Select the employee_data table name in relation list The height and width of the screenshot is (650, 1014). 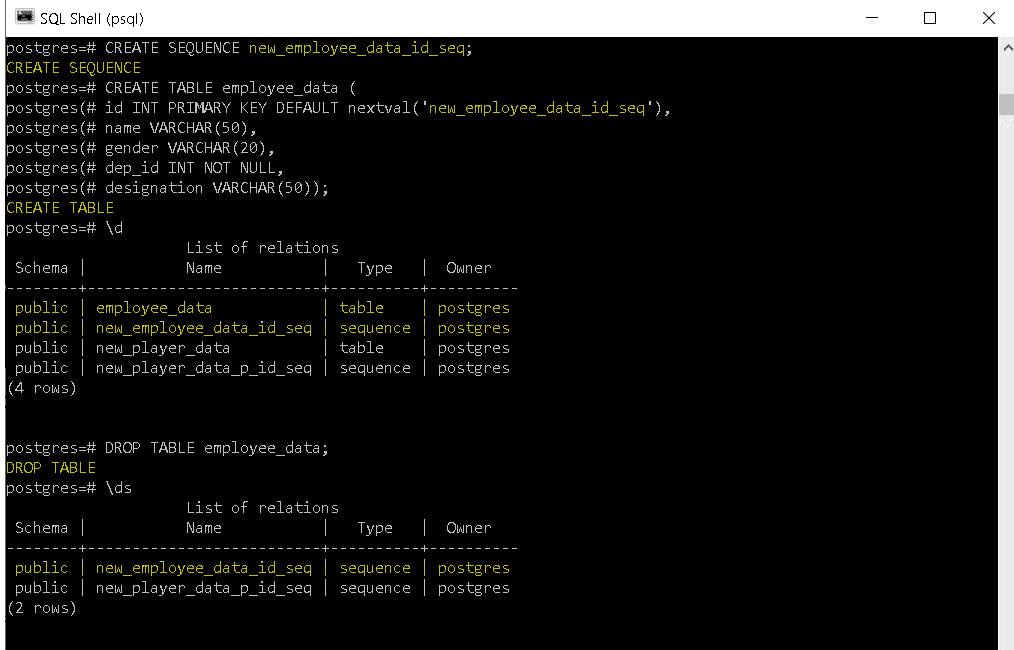[153, 307]
